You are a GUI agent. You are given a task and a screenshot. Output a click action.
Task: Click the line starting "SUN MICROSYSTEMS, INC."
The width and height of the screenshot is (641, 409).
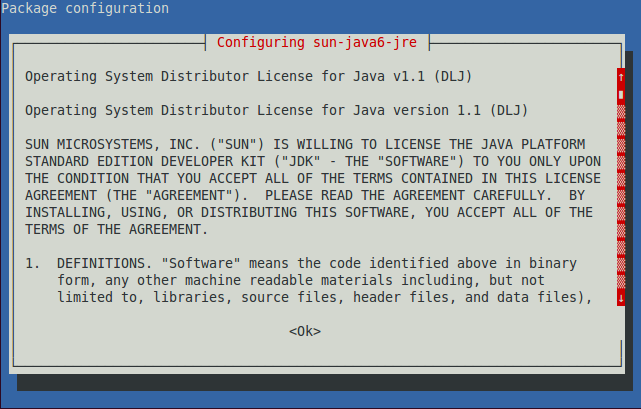click(x=305, y=144)
